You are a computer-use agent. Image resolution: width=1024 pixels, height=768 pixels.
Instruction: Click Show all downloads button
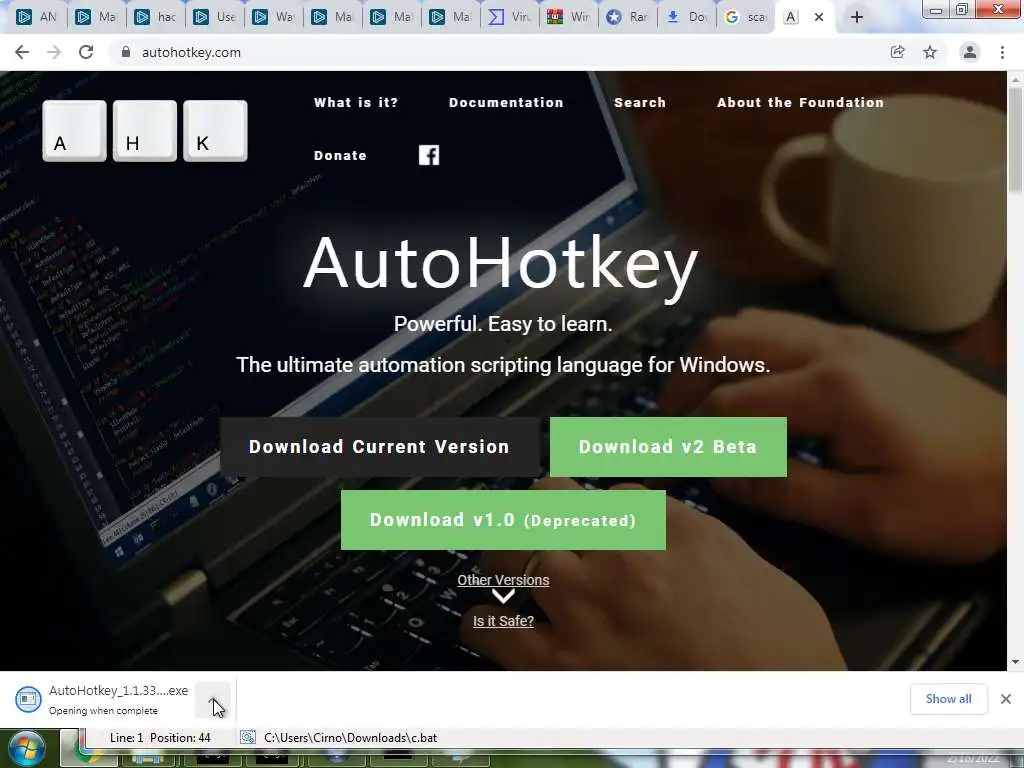coord(948,699)
